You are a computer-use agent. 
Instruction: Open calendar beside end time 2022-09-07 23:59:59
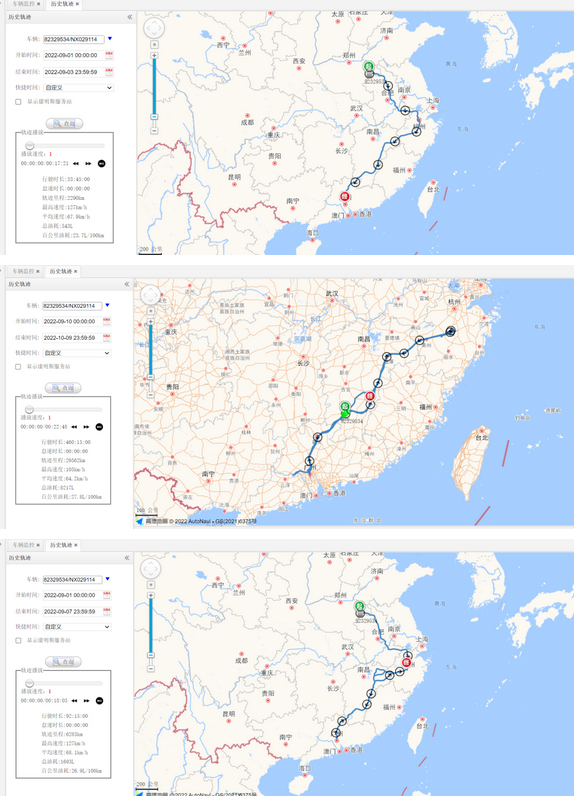point(107,612)
